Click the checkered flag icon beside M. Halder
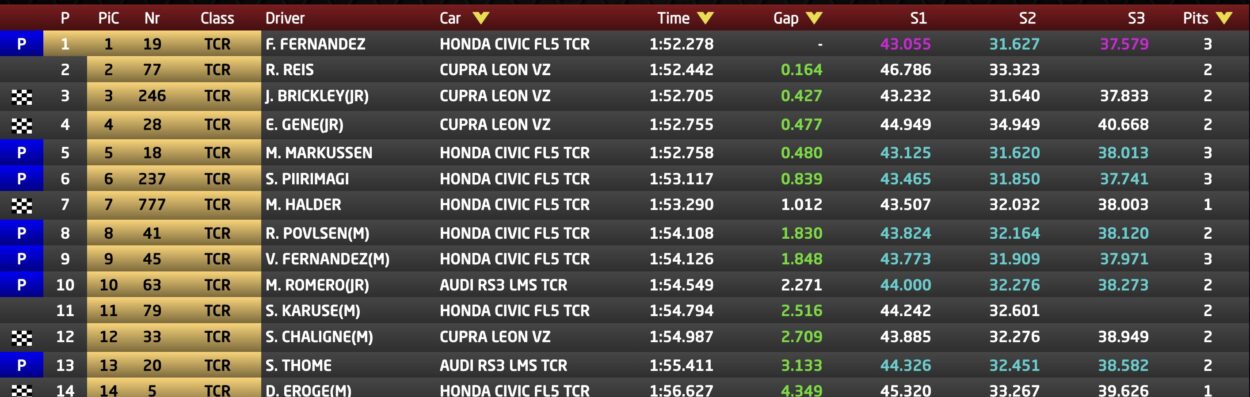Image resolution: width=1250 pixels, height=397 pixels. pos(21,205)
